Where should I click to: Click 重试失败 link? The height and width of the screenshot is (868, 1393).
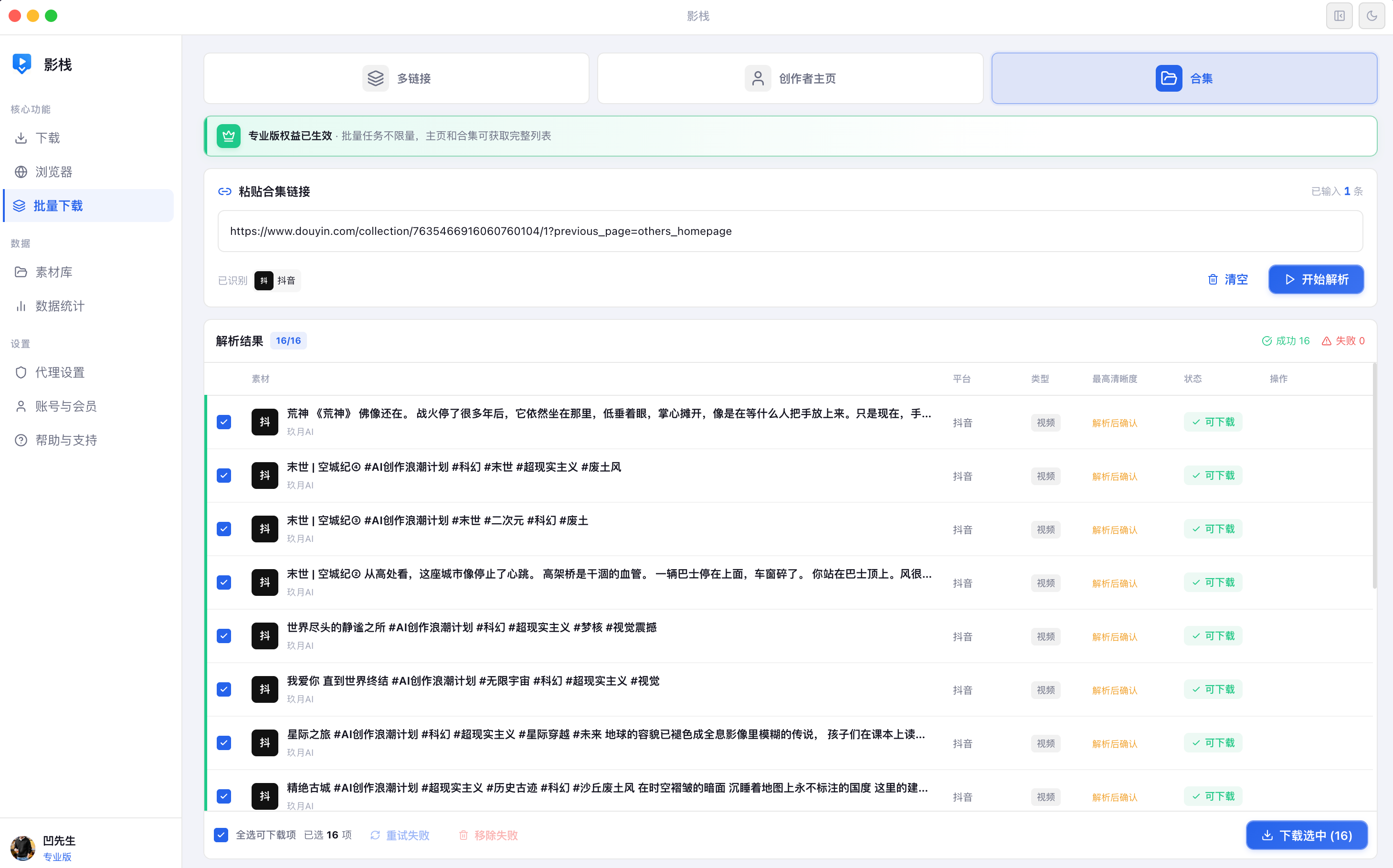pos(400,835)
